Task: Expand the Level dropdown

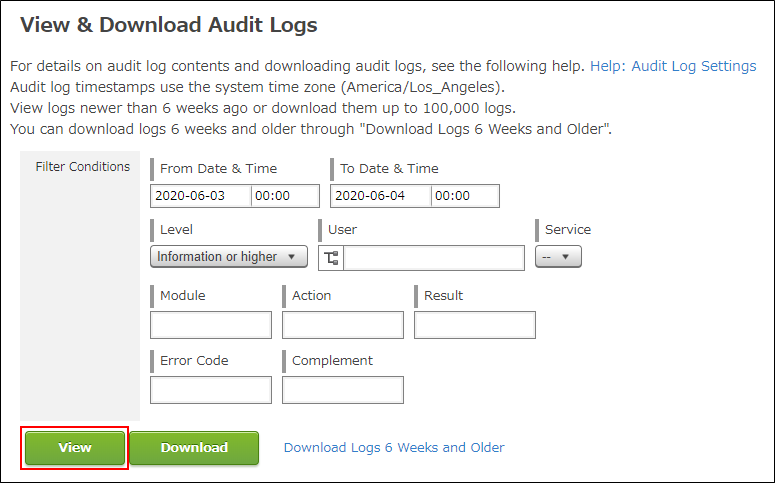Action: (x=228, y=257)
